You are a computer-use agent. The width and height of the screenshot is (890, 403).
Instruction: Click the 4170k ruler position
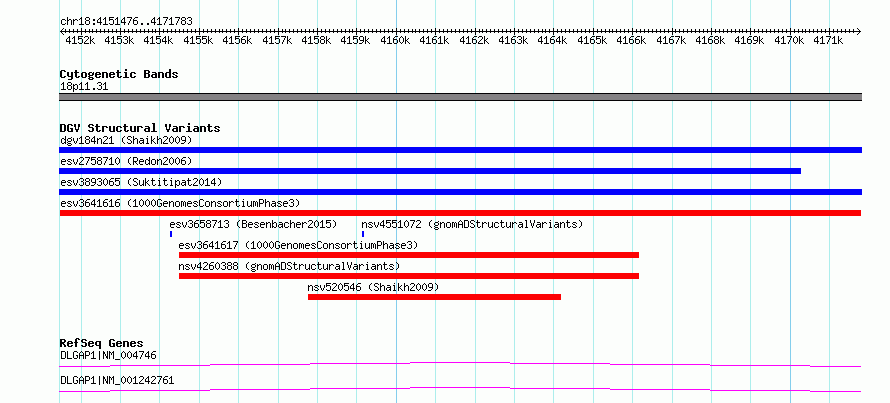[790, 40]
